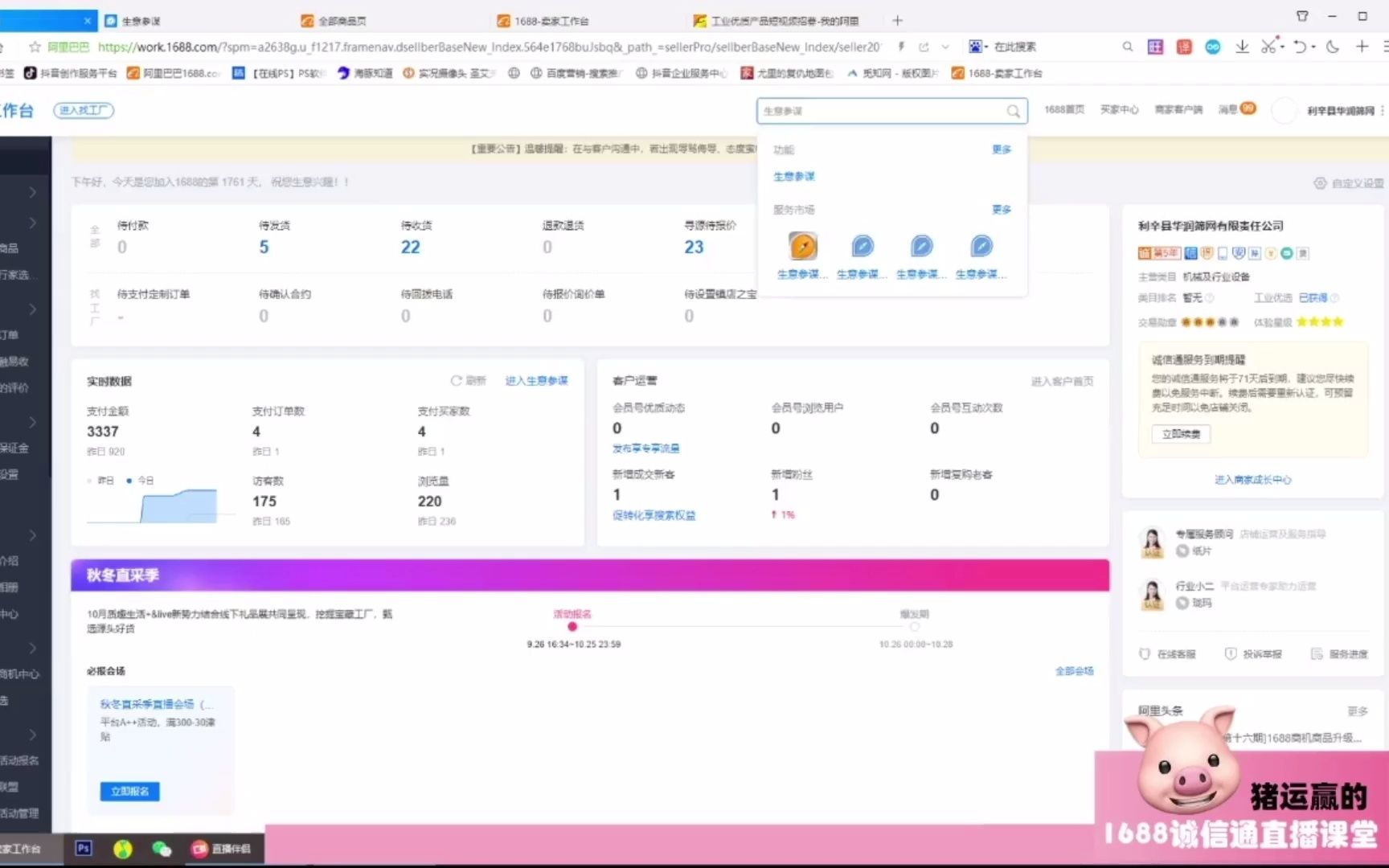Click the 刷新 refresh icon in 实时数据
This screenshot has height=868, width=1389.
coord(456,380)
